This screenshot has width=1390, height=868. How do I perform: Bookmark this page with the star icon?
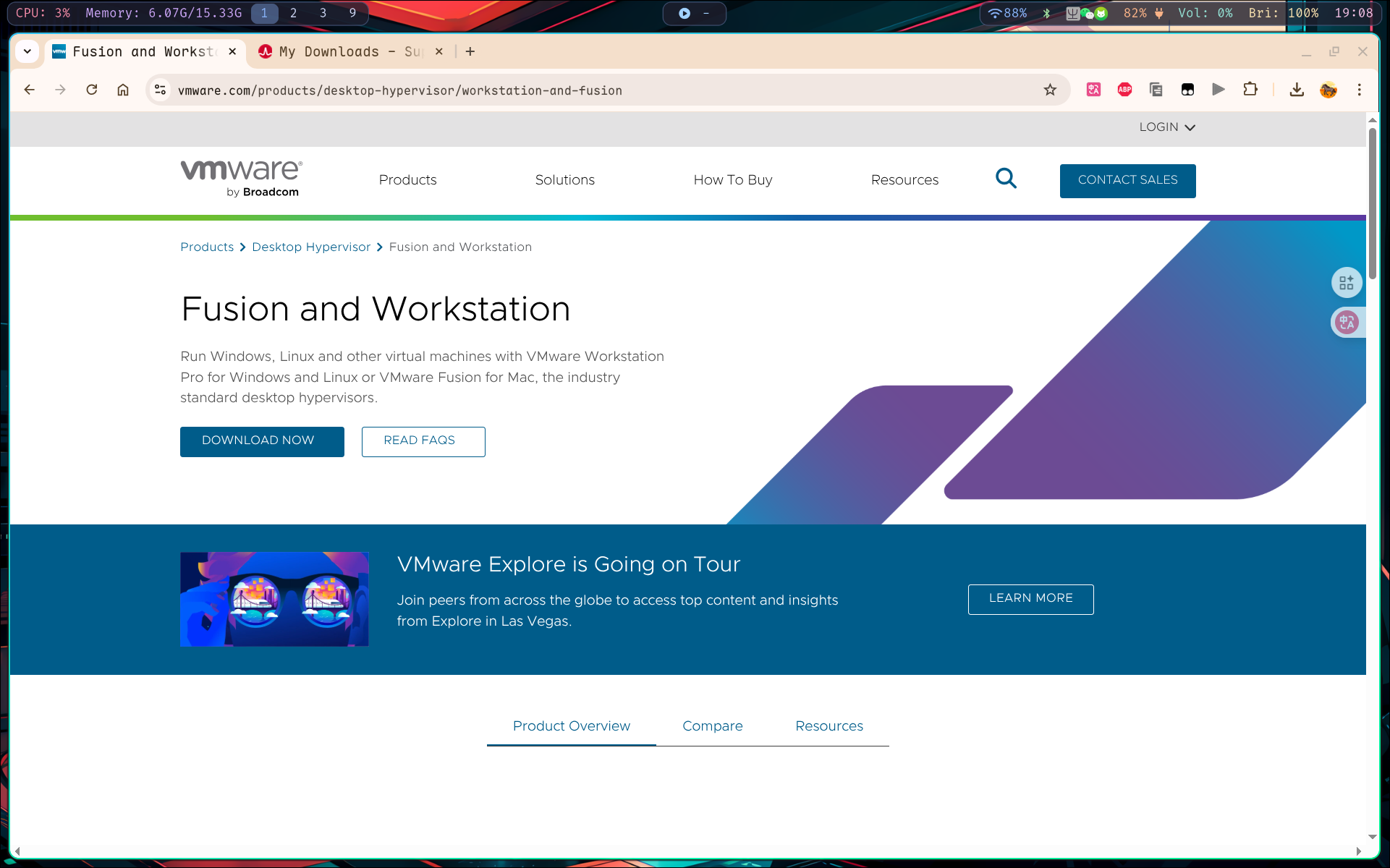coord(1049,90)
